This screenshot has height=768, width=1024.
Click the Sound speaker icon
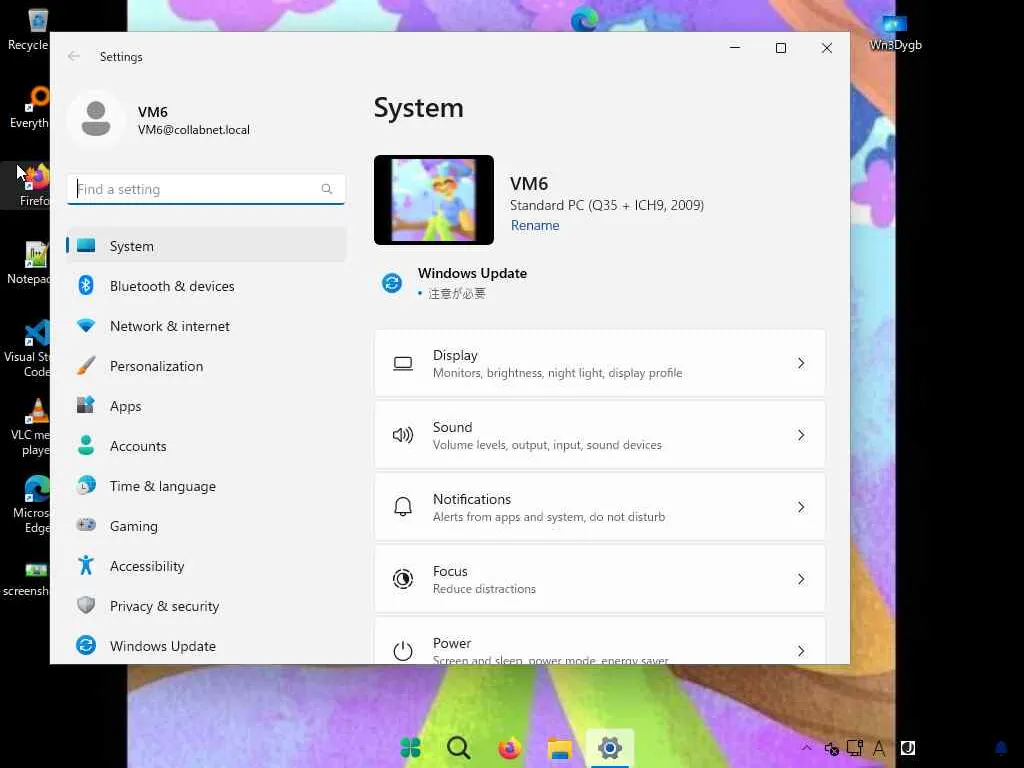click(403, 435)
